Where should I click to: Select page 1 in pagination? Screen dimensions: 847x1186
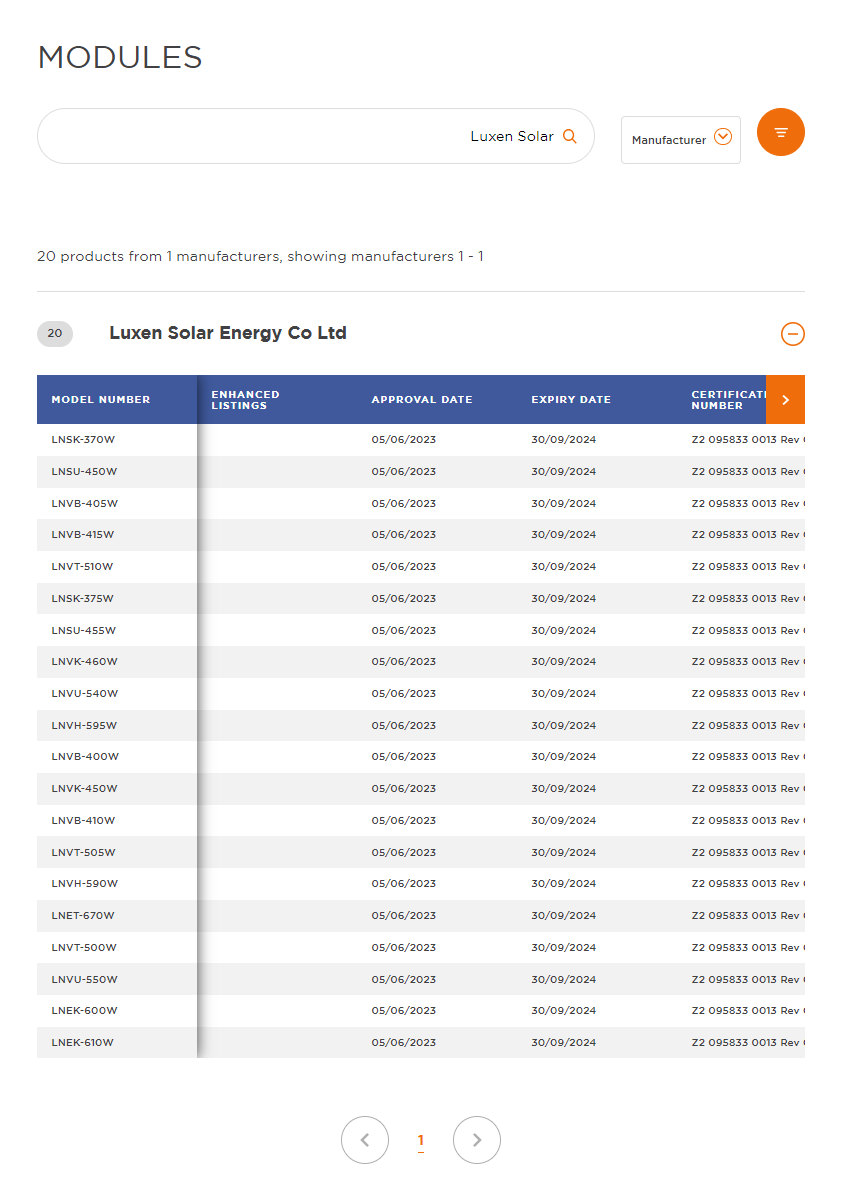coord(420,1141)
